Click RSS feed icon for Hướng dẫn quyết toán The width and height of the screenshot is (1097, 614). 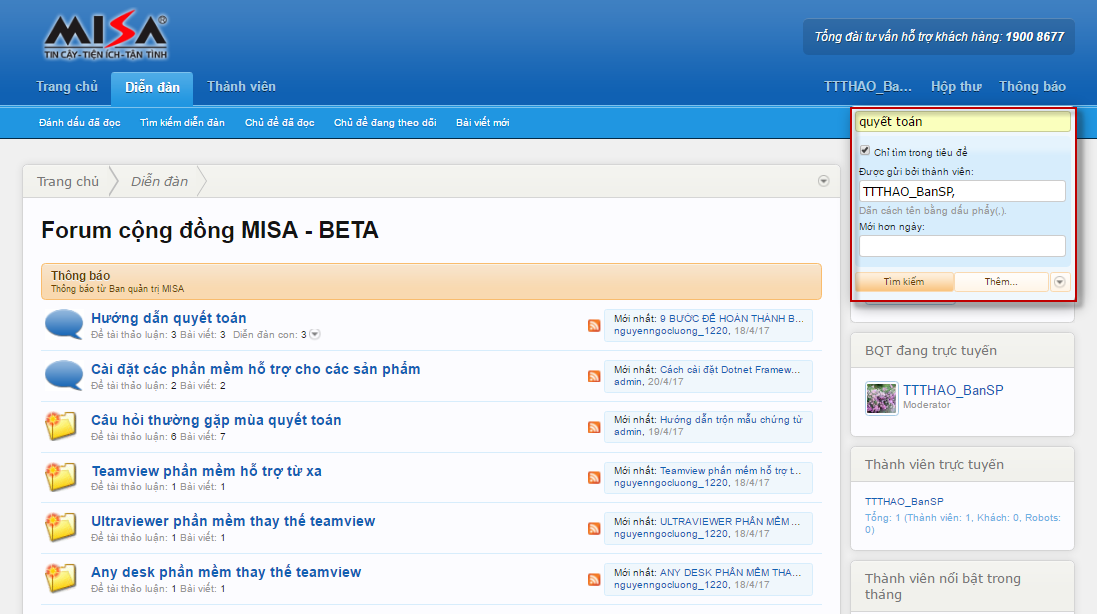click(594, 326)
